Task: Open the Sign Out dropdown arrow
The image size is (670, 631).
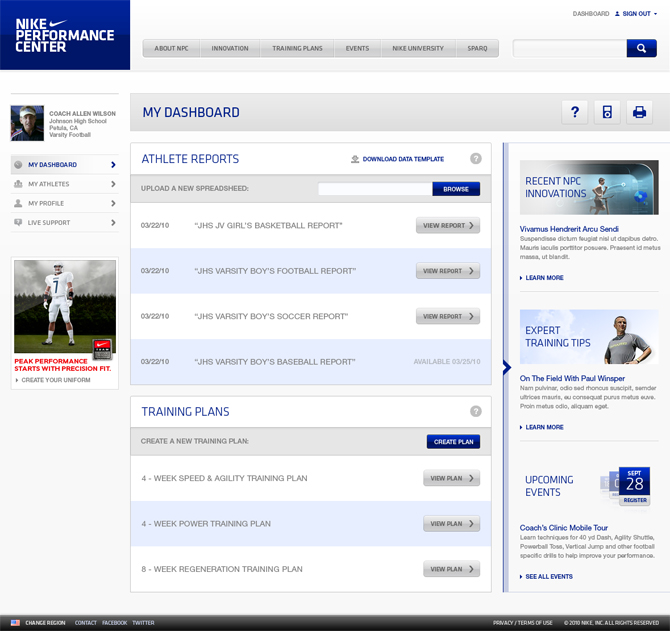Action: pyautogui.click(x=655, y=14)
